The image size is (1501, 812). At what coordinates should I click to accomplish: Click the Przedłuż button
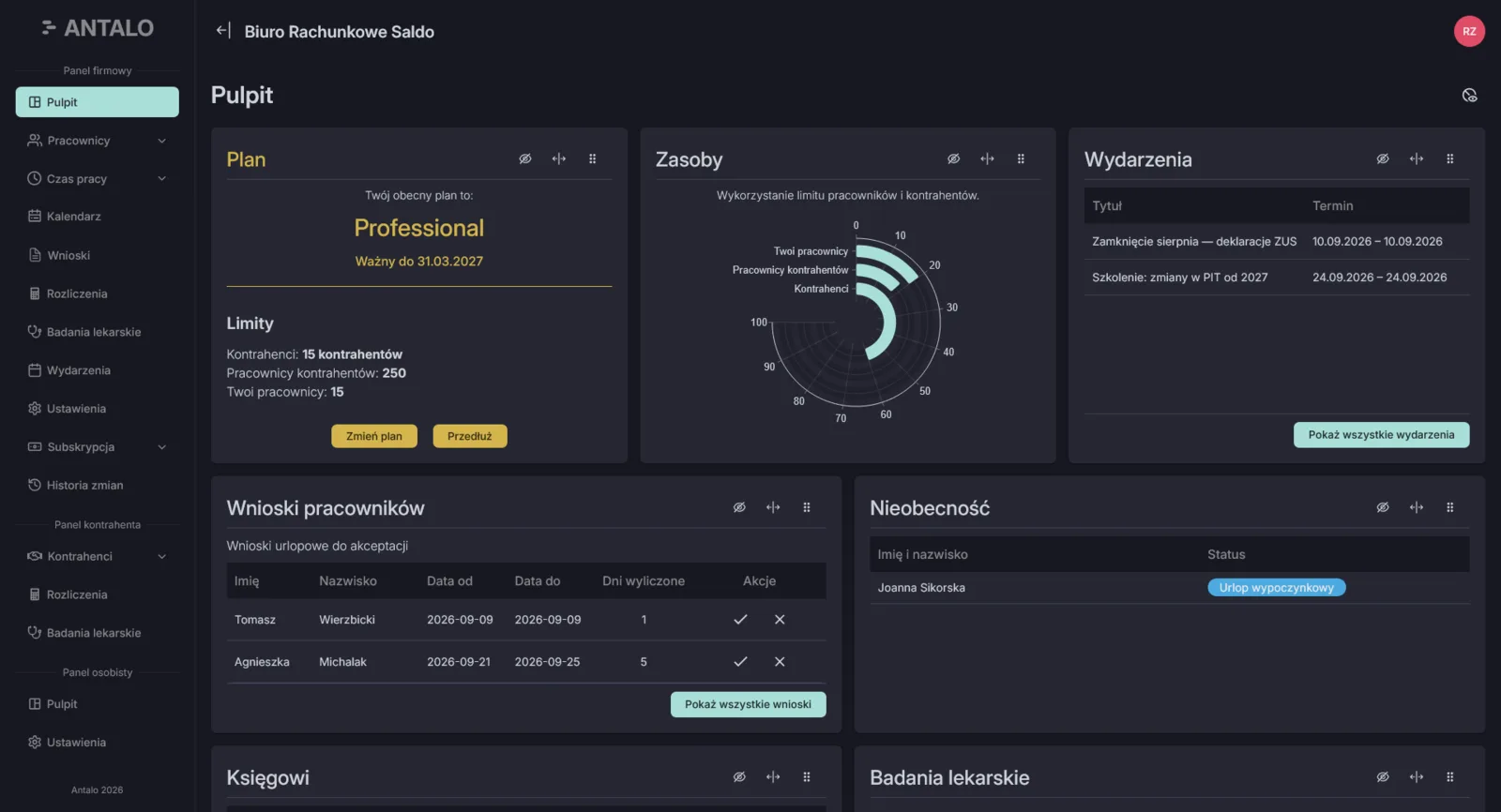click(x=470, y=436)
